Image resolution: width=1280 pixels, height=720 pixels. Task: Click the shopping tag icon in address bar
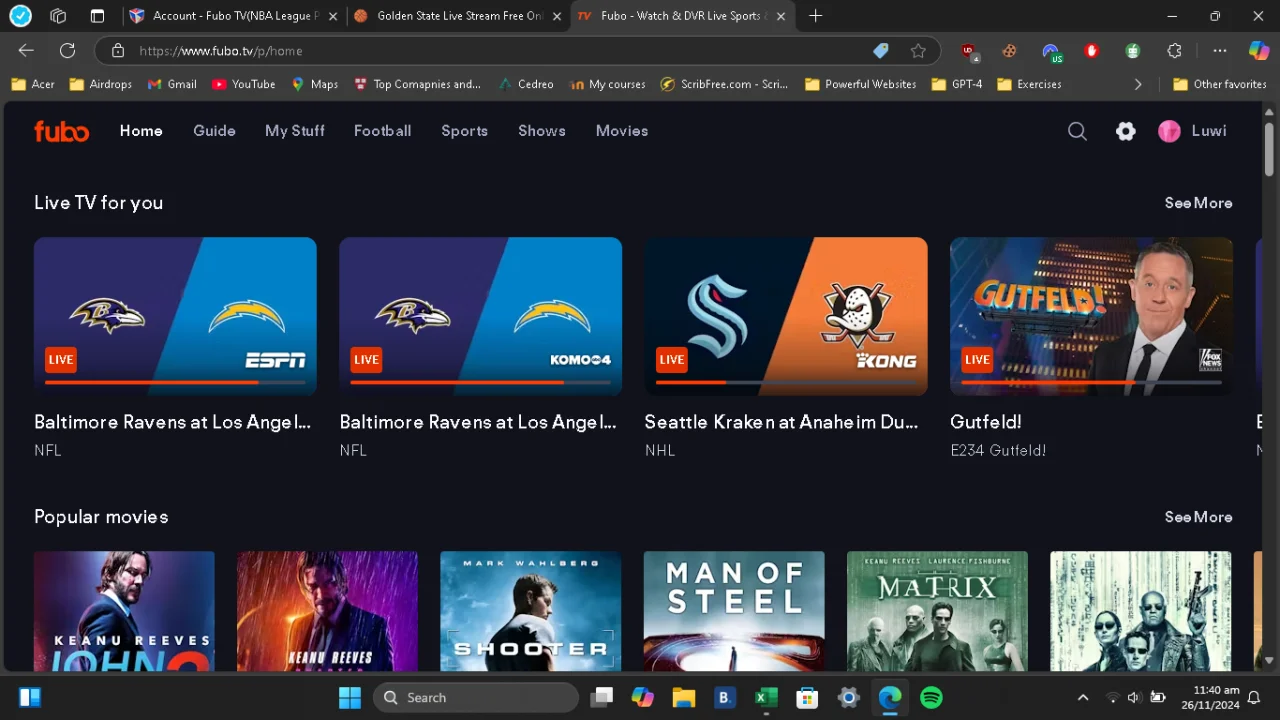pyautogui.click(x=881, y=51)
